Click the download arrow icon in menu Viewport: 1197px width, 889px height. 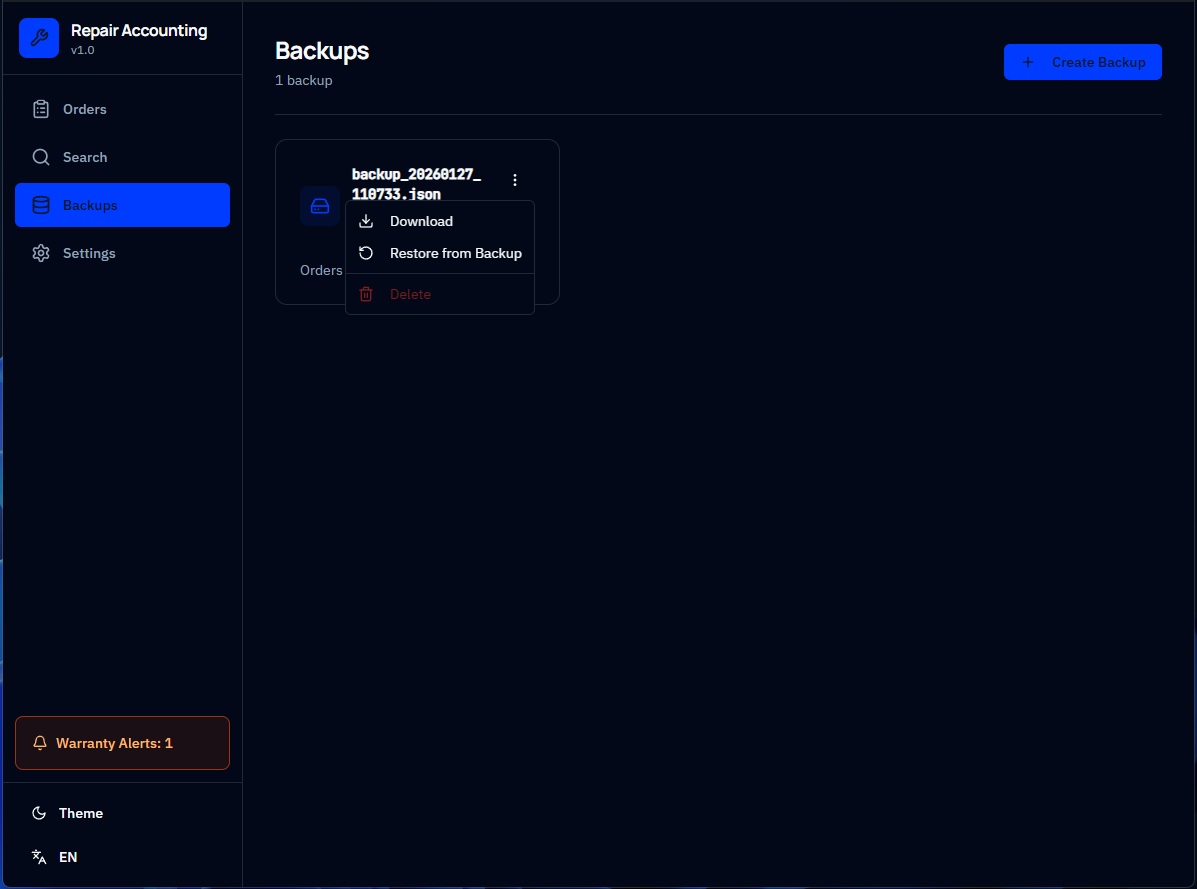click(x=366, y=221)
